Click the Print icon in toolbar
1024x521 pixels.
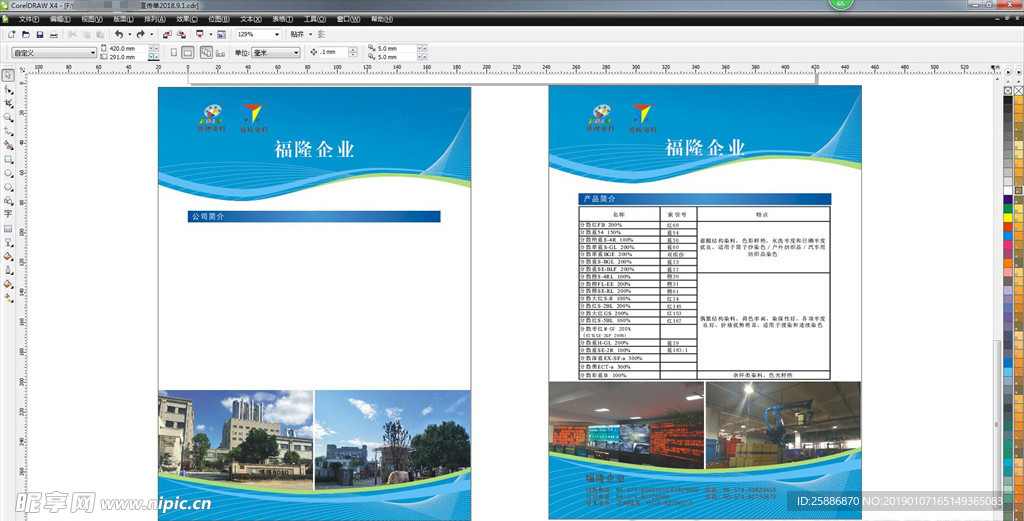click(x=53, y=34)
